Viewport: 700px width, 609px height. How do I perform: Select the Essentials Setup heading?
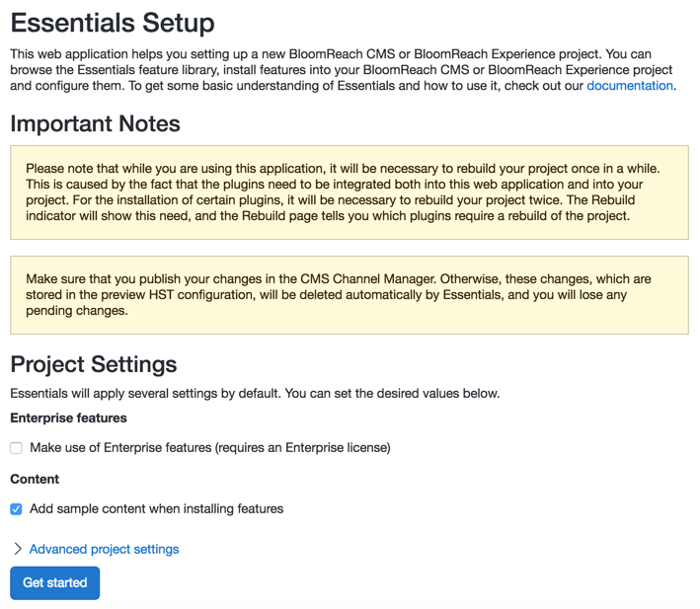click(112, 22)
